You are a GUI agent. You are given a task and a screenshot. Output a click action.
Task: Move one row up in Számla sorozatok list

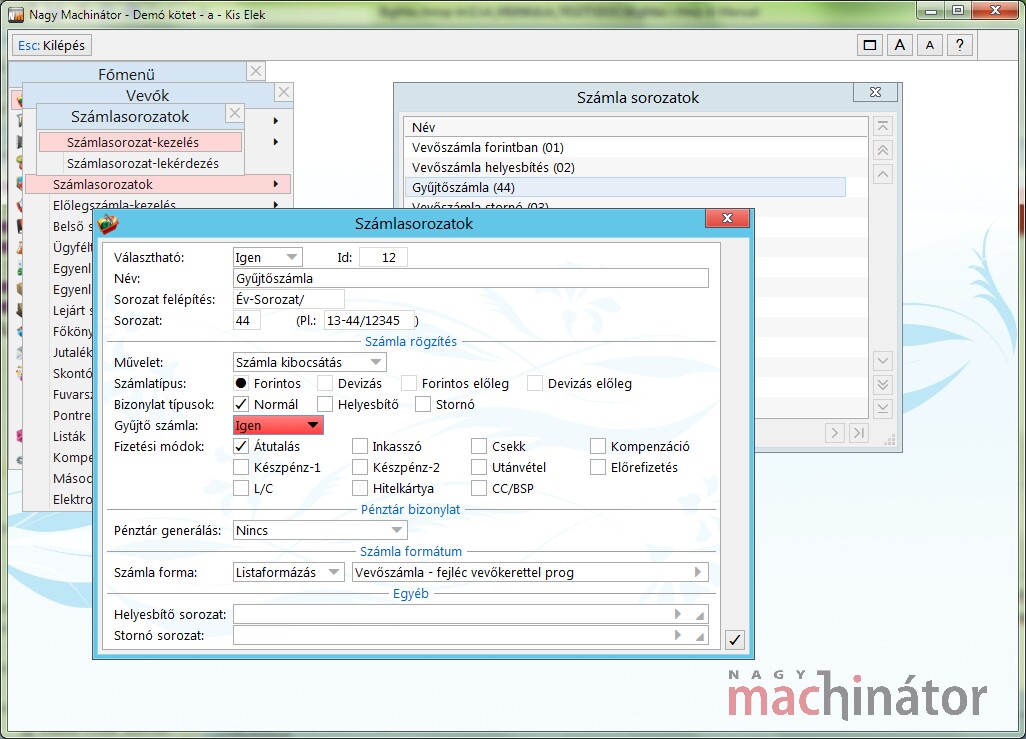[883, 175]
